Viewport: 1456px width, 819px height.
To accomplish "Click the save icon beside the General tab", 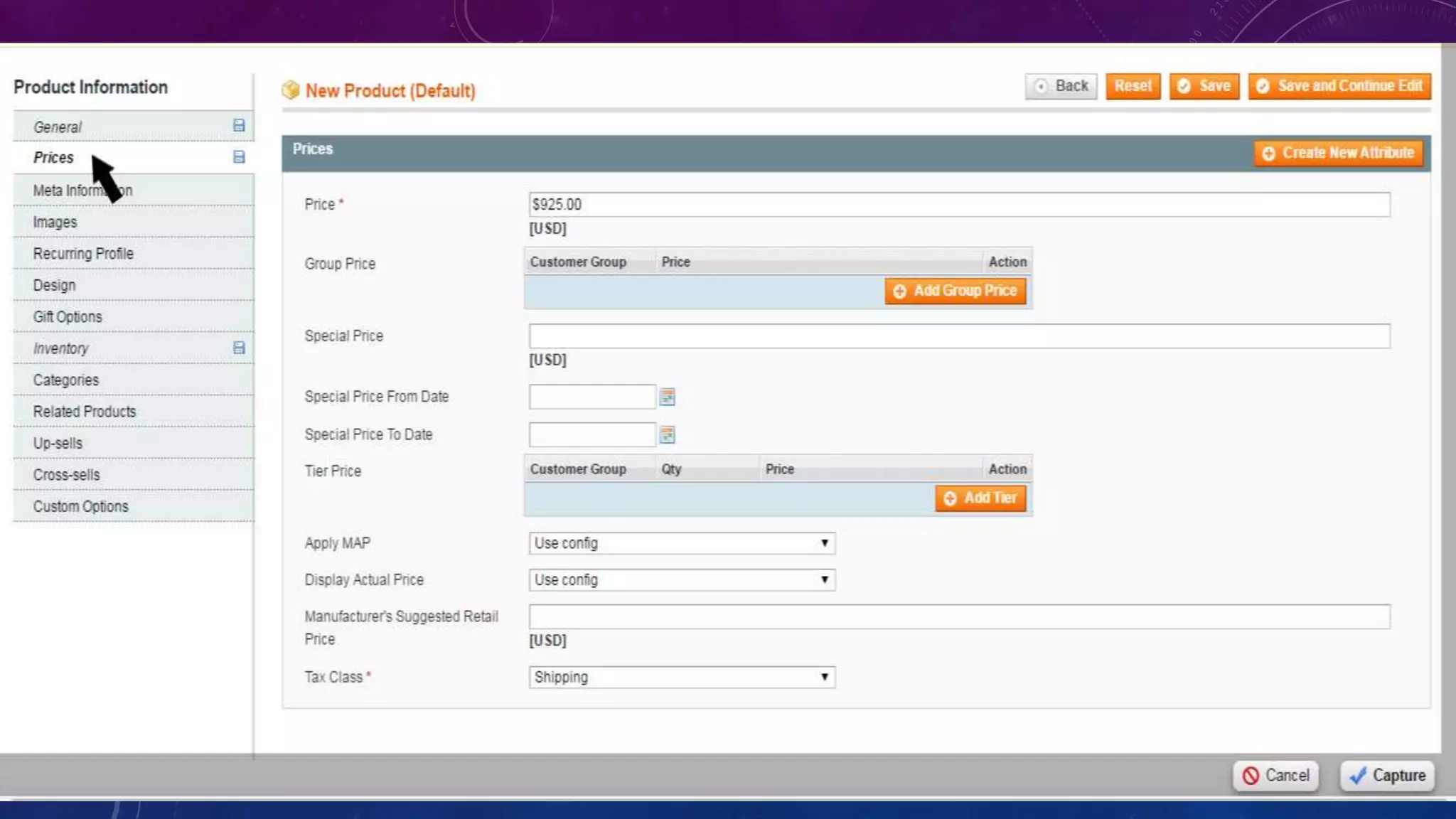I will click(x=239, y=126).
